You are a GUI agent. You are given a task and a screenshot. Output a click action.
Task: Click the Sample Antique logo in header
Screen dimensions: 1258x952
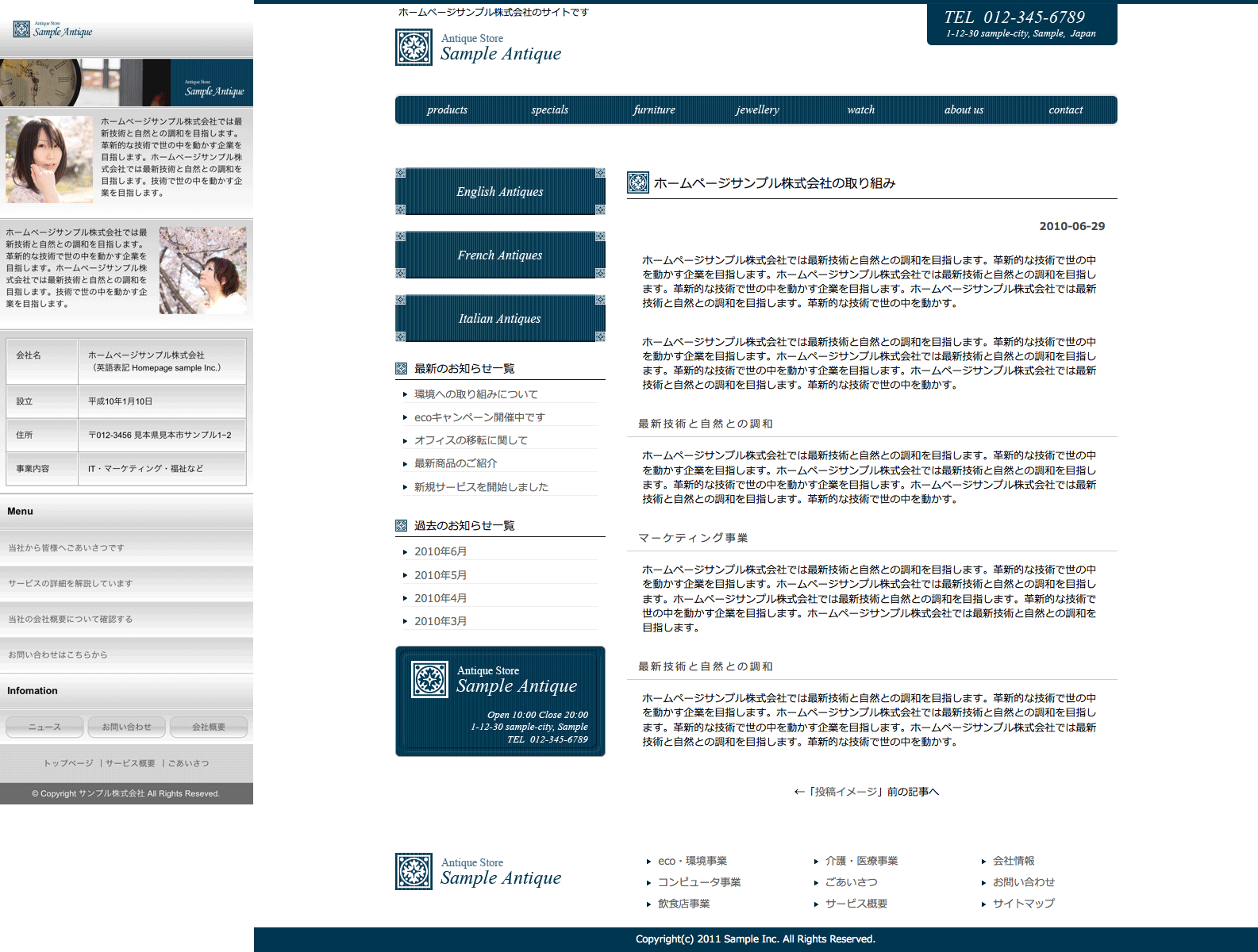[x=479, y=48]
